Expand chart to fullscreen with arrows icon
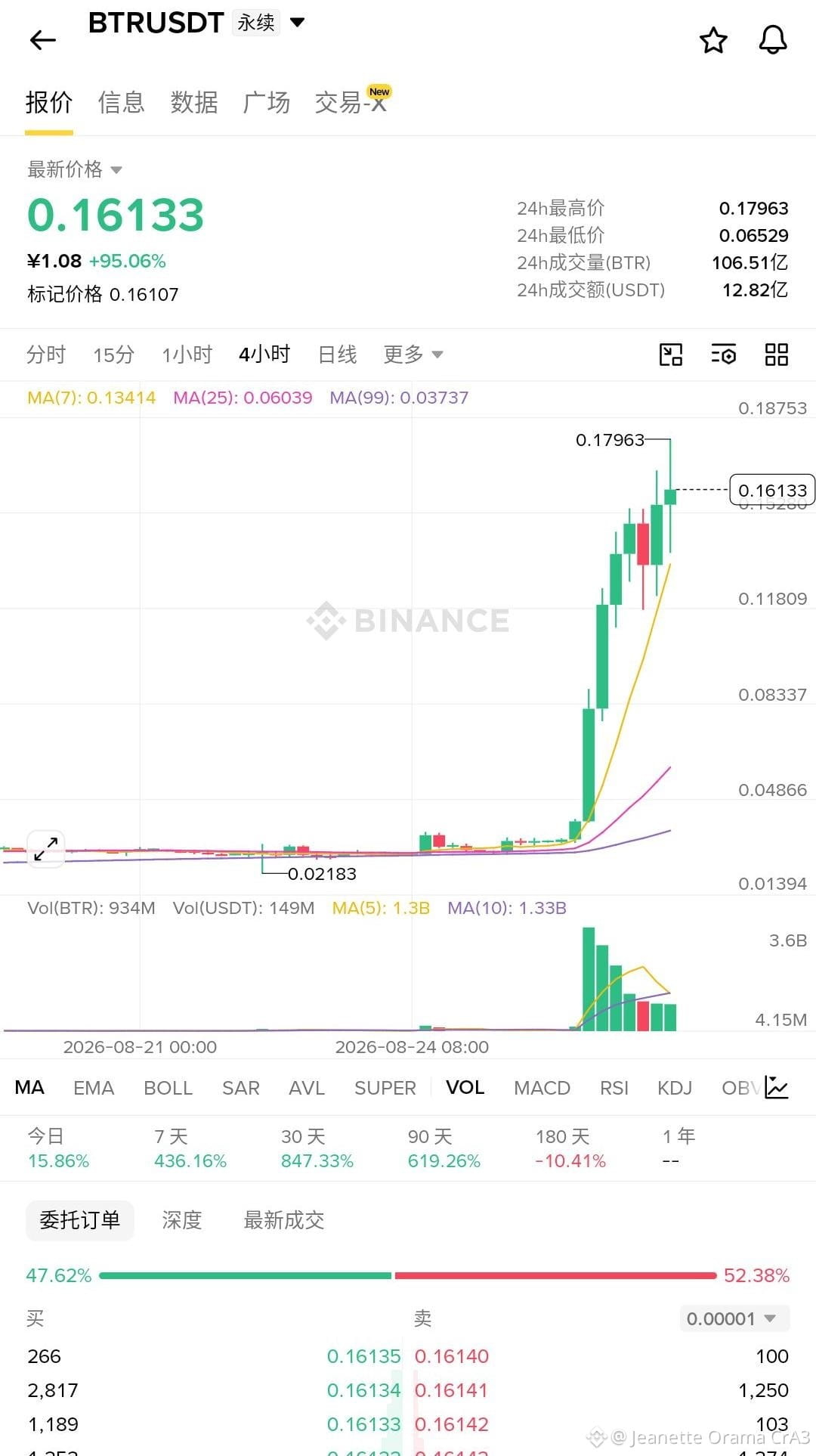This screenshot has width=816, height=1456. [x=46, y=849]
